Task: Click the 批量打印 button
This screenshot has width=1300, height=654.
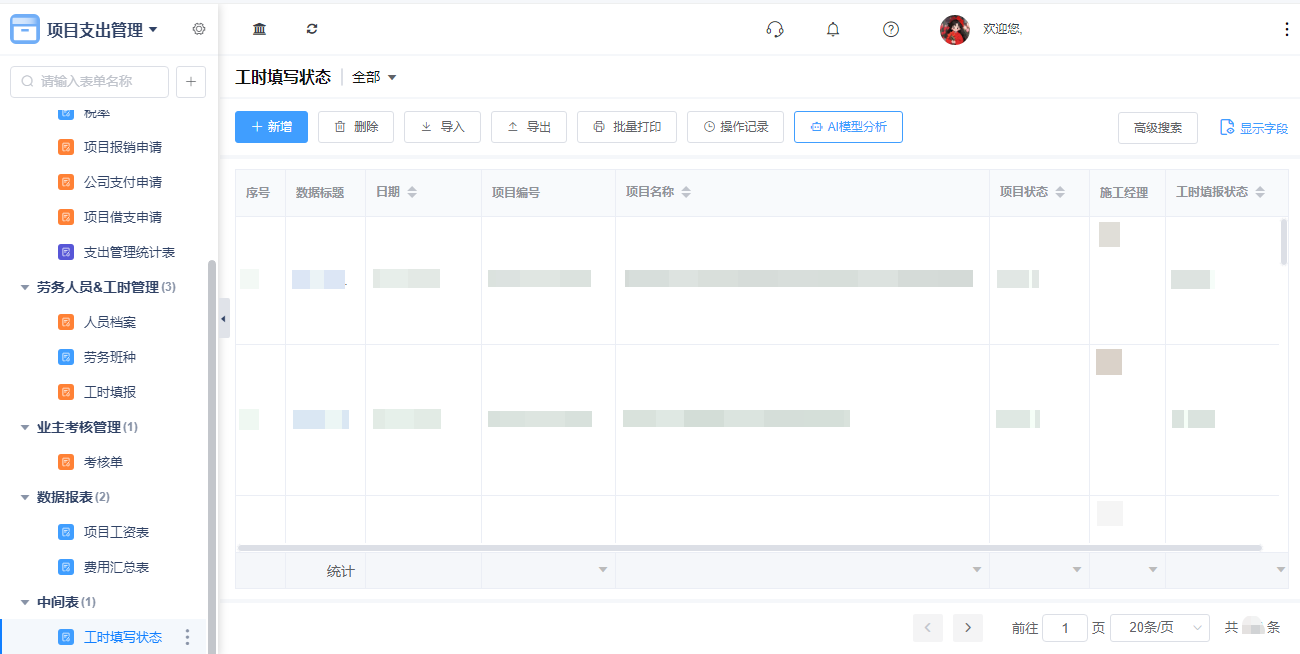Action: (627, 127)
